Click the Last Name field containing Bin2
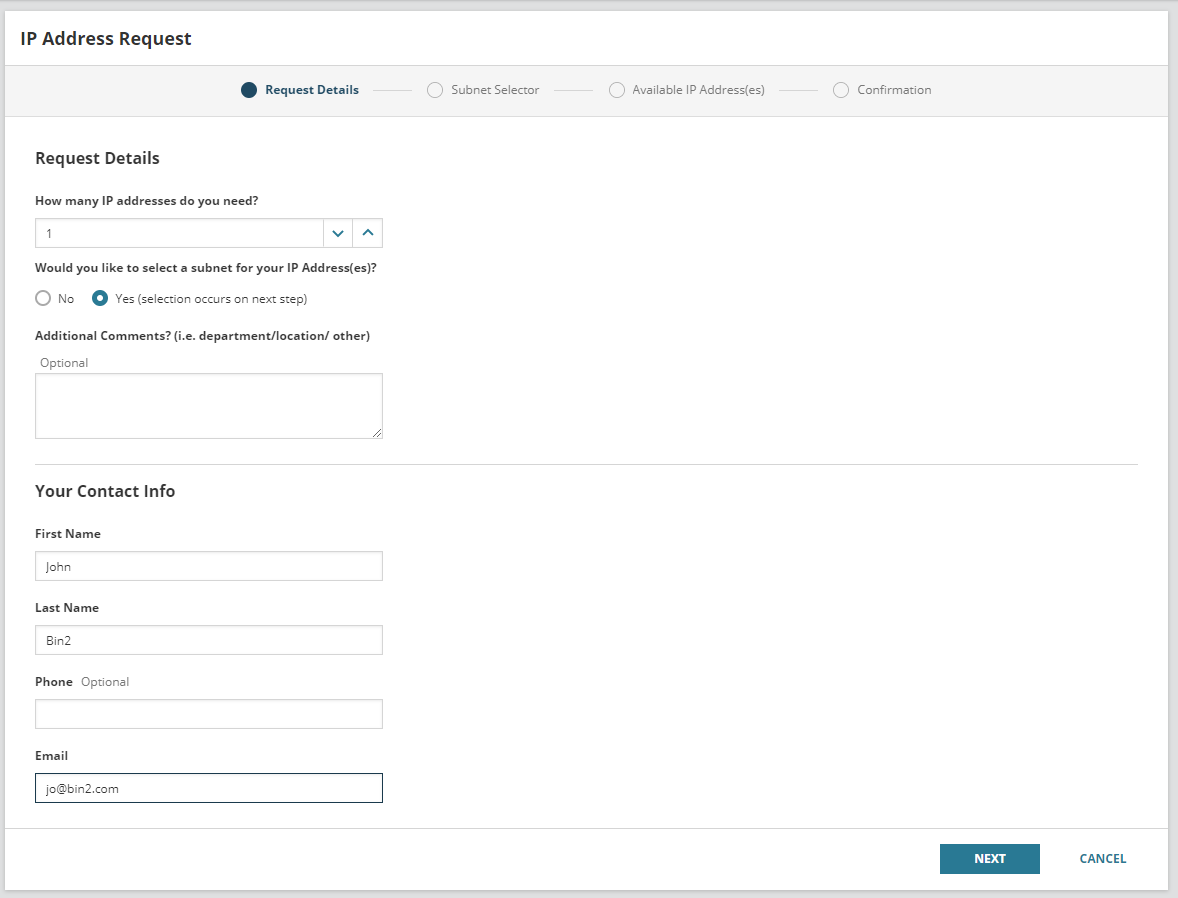Screen dimensions: 1178x898 [208, 640]
